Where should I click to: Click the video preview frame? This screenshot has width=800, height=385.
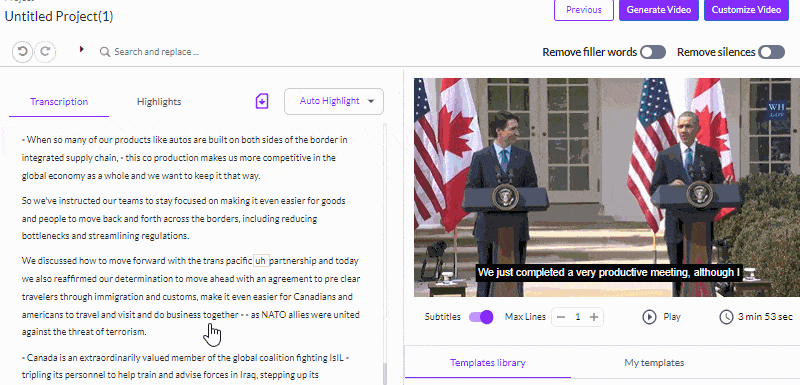click(x=607, y=187)
